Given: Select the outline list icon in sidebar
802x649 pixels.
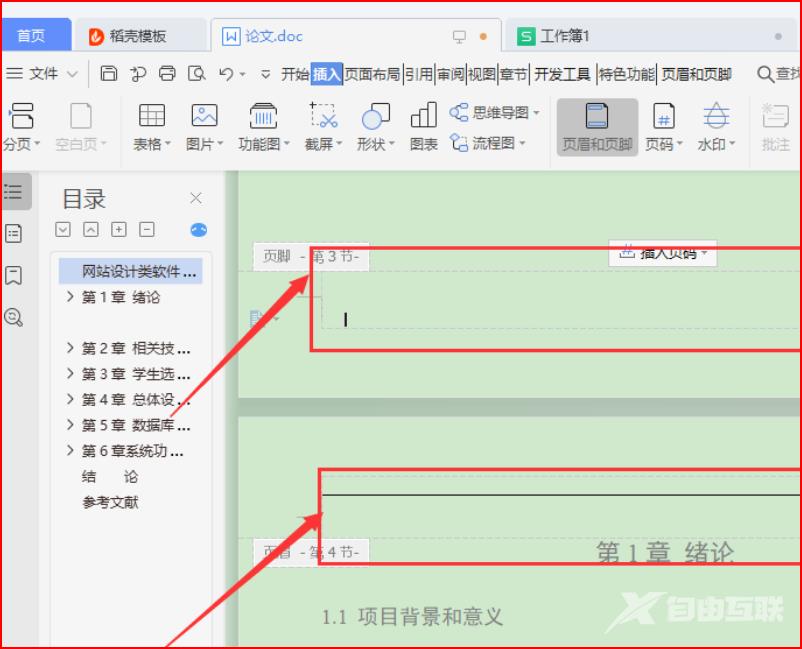Looking at the screenshot, I should 13,192.
